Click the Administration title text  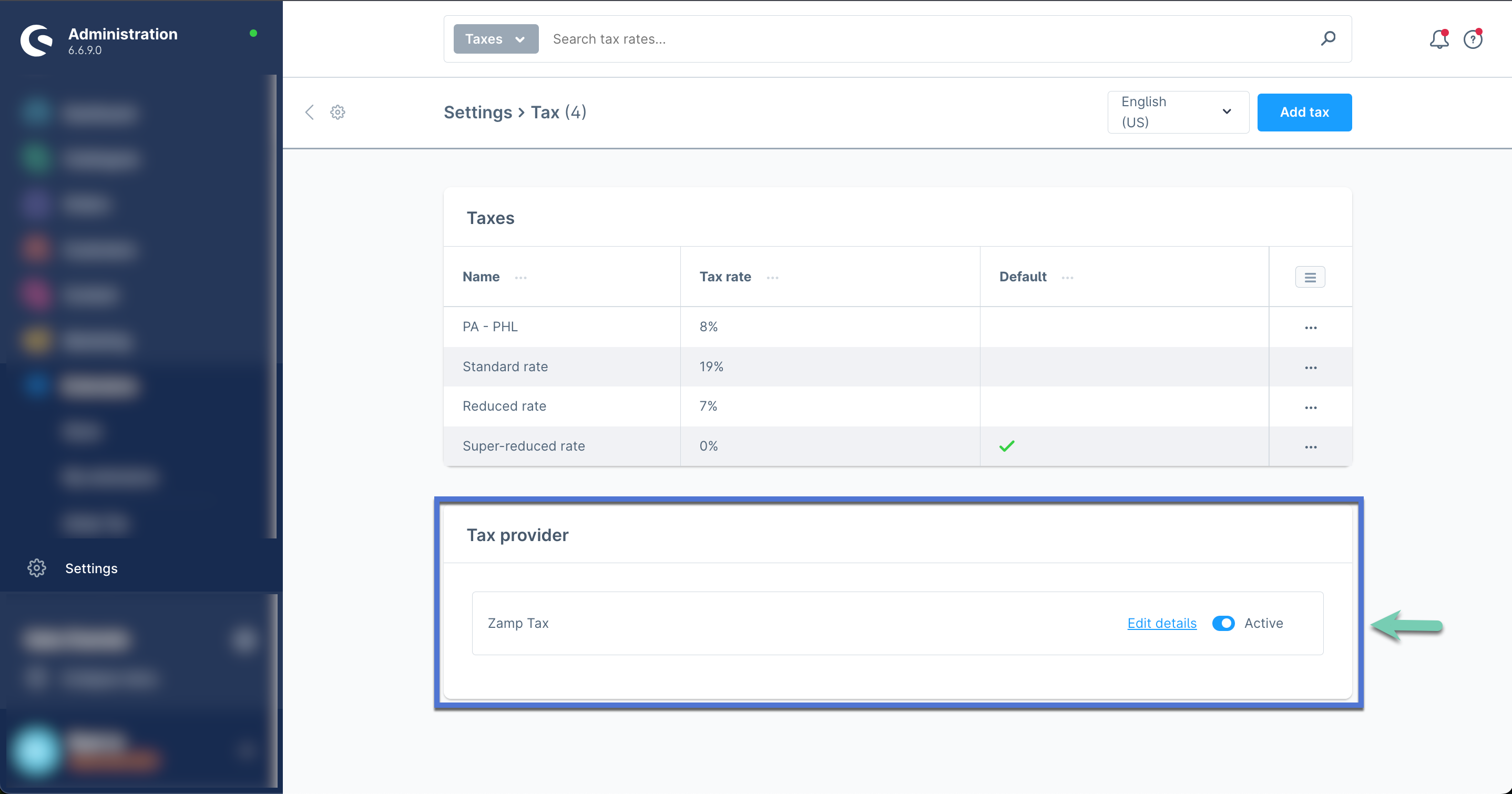click(122, 34)
